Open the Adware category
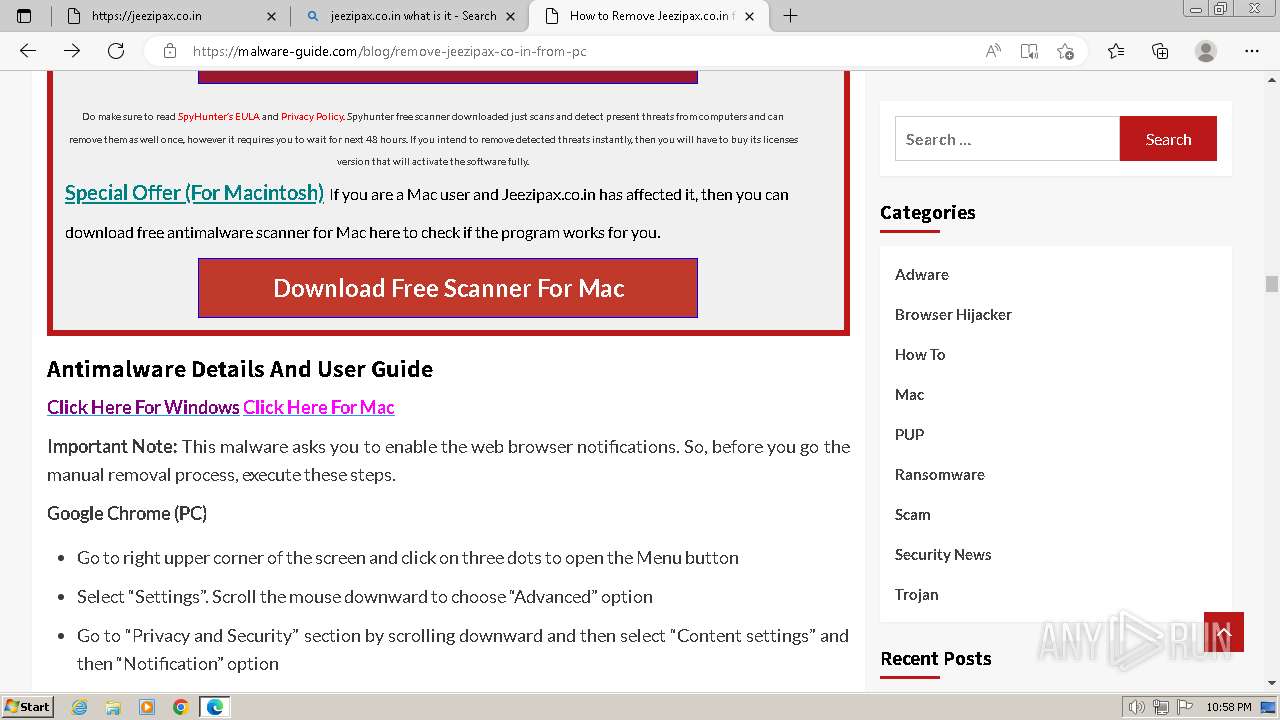The width and height of the screenshot is (1280, 720). coord(922,274)
